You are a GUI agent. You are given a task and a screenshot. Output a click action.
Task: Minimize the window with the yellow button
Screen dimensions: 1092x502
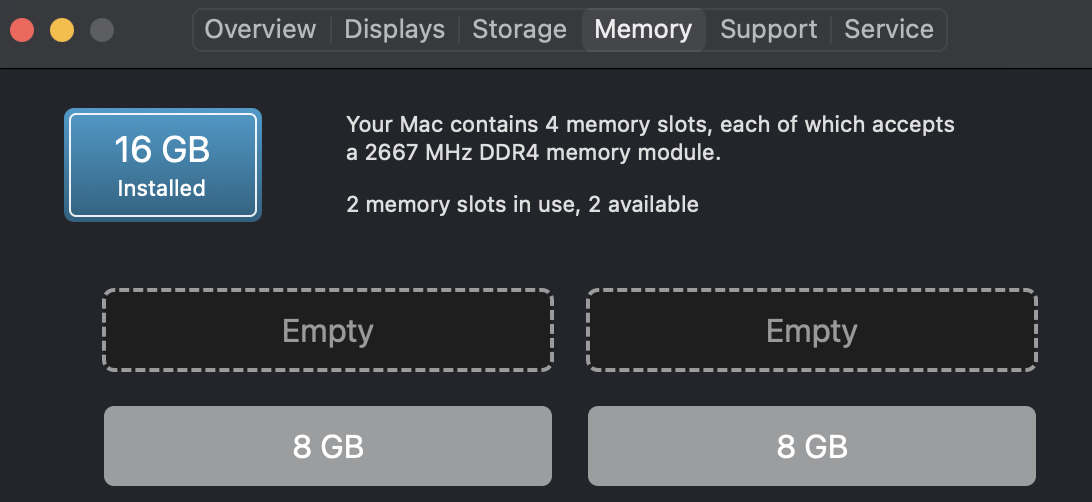pos(61,29)
